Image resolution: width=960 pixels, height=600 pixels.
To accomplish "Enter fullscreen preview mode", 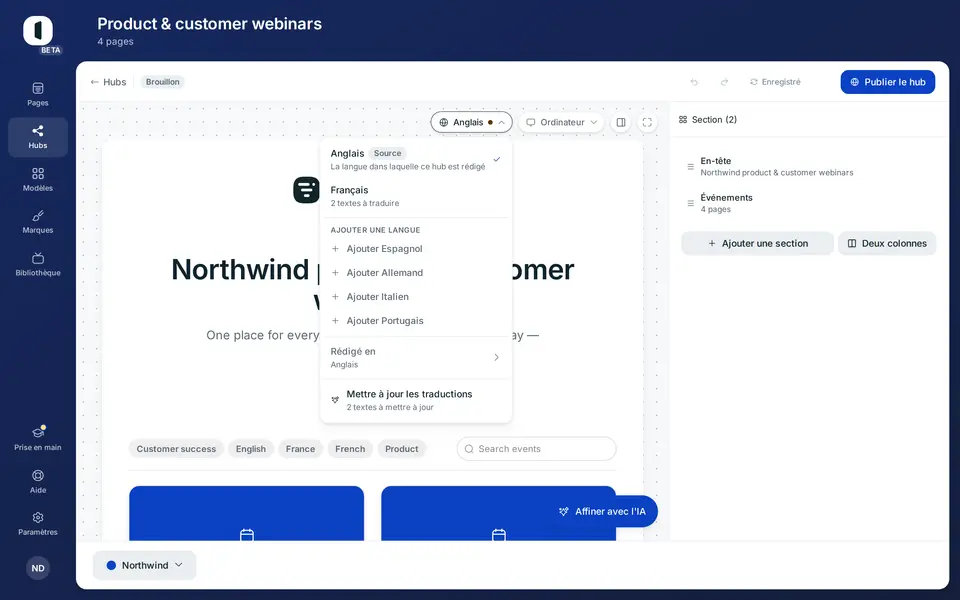I will [x=647, y=122].
